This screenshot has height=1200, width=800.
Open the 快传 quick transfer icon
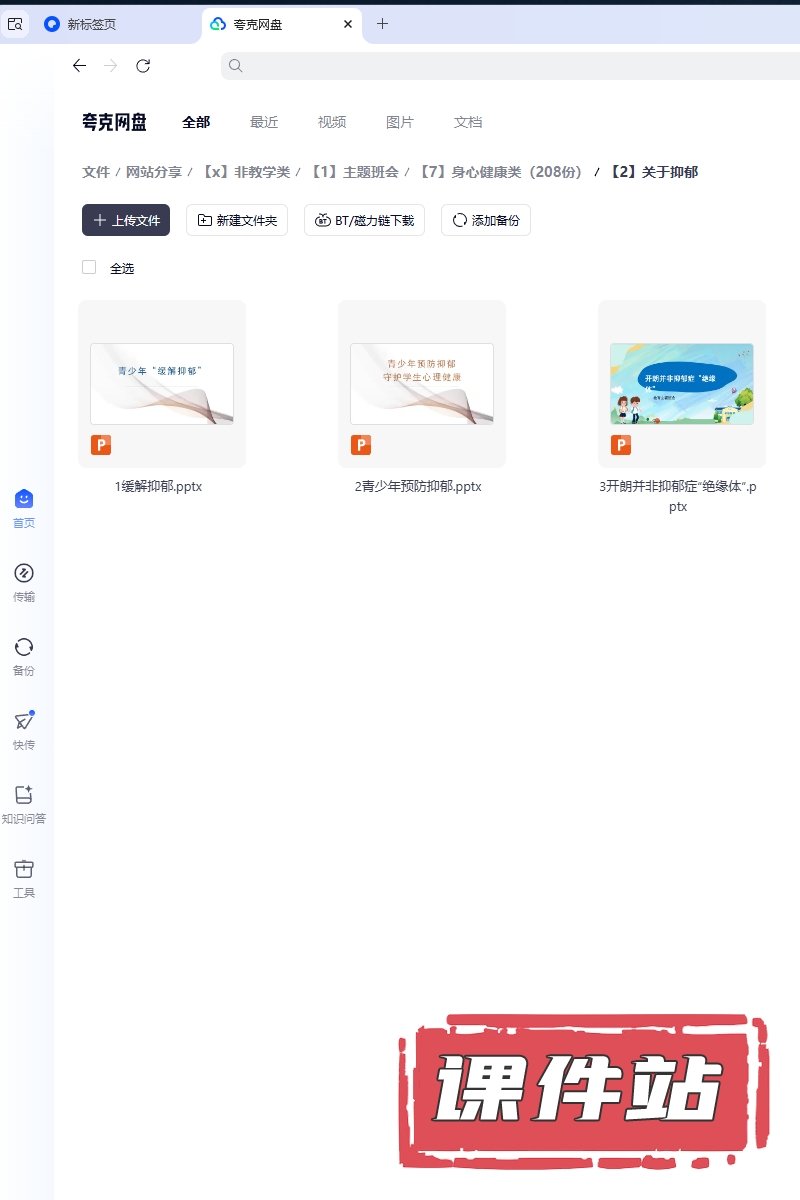(24, 722)
